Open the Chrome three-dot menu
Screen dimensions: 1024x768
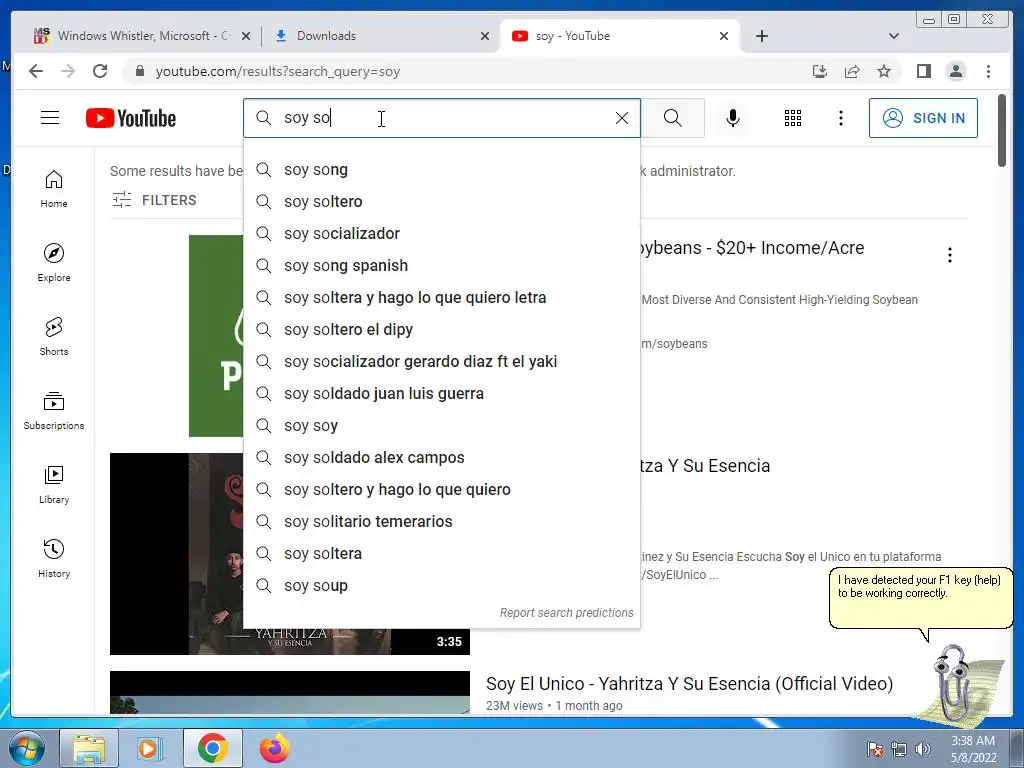(988, 71)
